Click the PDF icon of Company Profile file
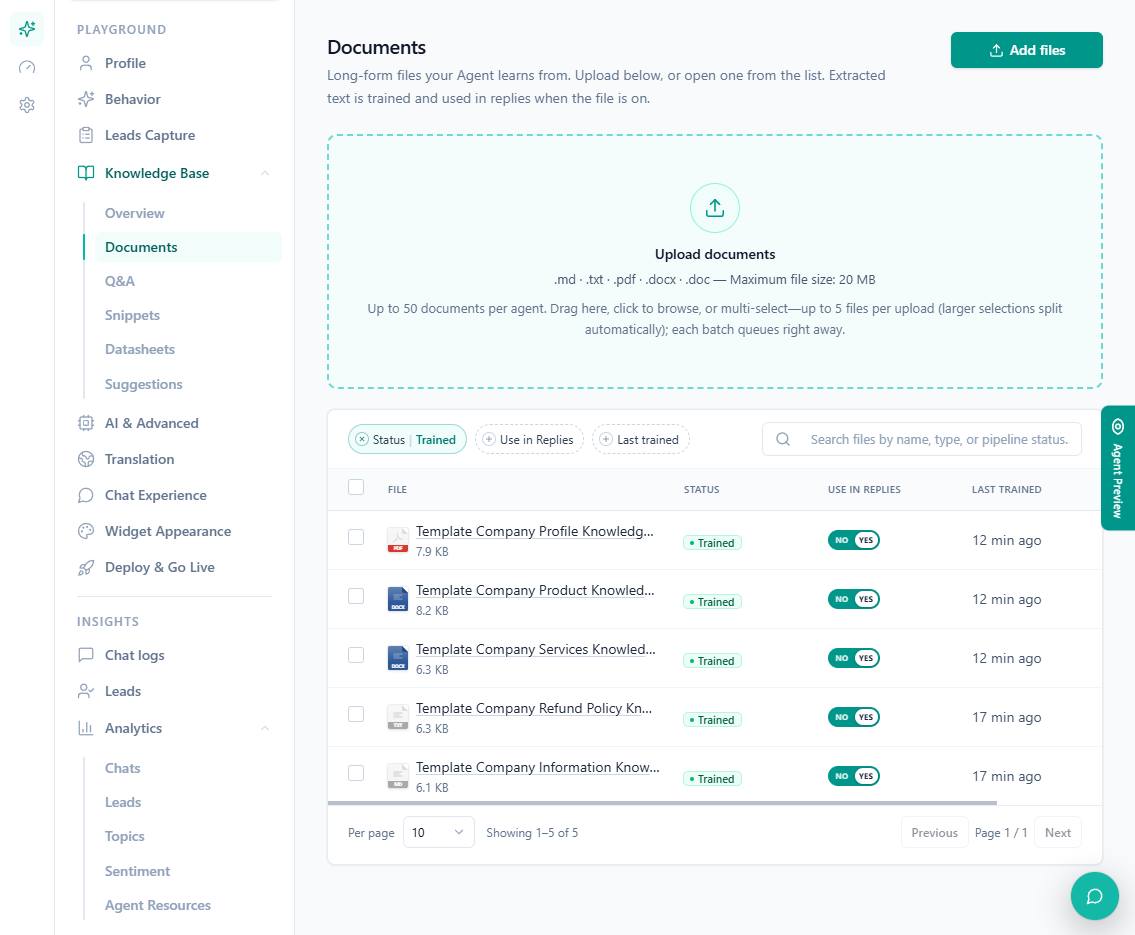Viewport: 1135px width, 935px height. 397,540
